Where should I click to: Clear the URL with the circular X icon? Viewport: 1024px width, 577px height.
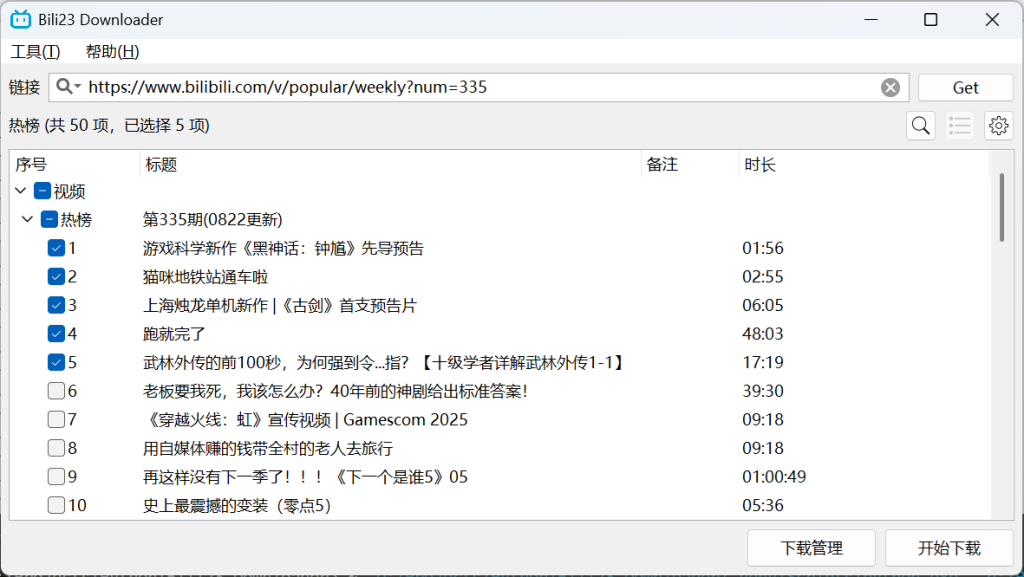(890, 87)
